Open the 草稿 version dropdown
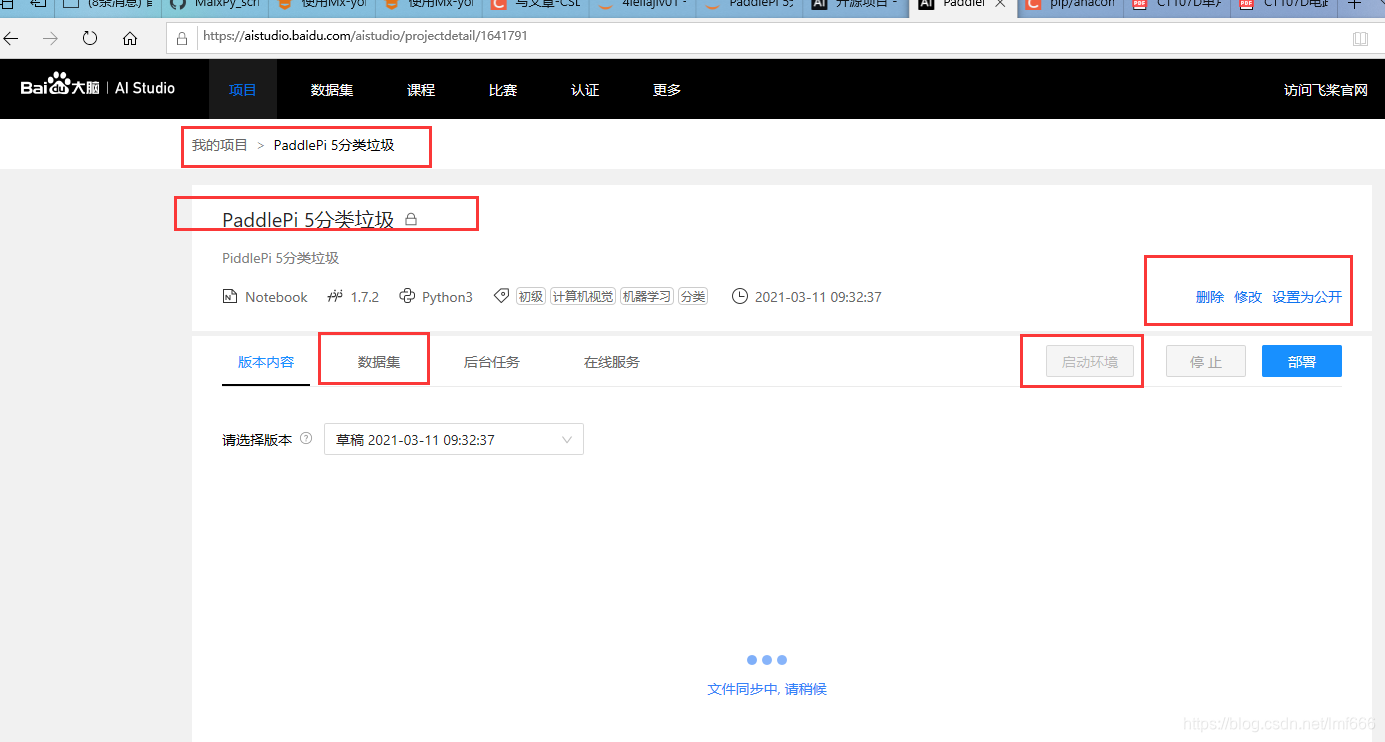Screen dimensions: 1385x742 coord(454,439)
